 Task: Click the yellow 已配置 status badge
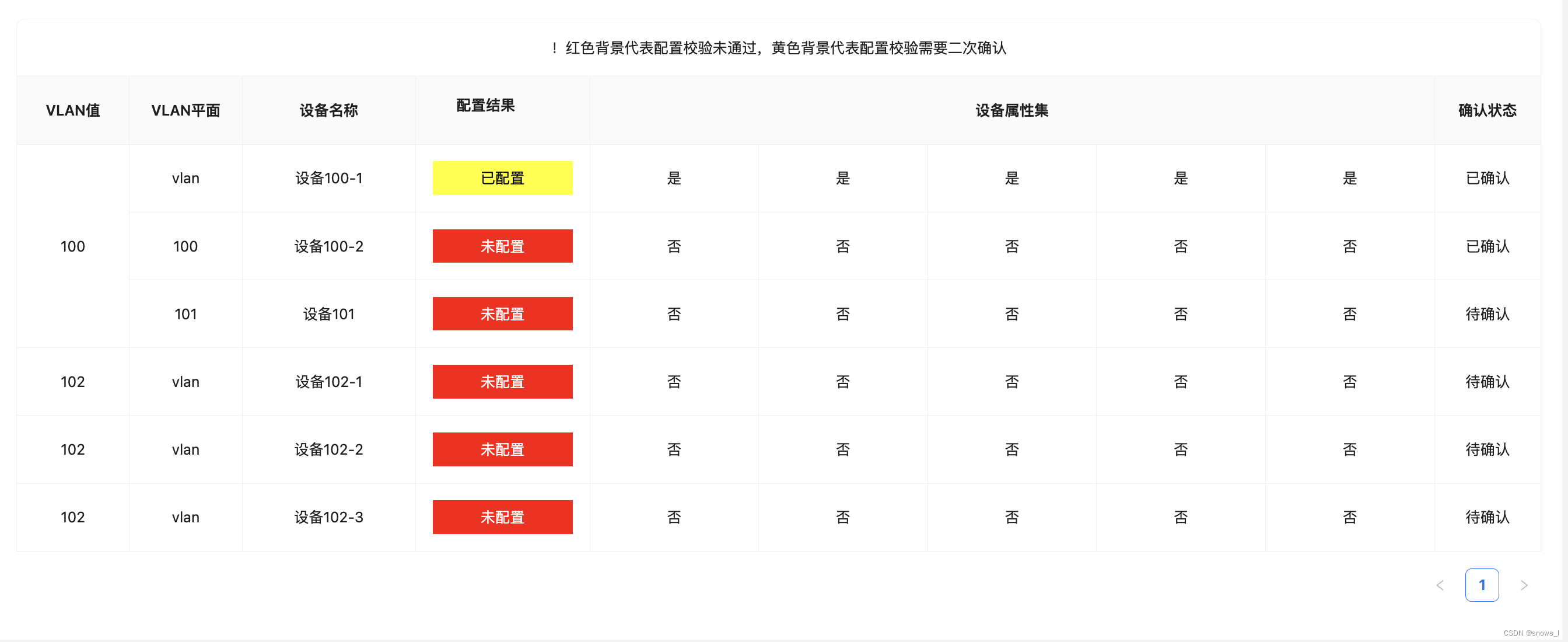pos(502,178)
